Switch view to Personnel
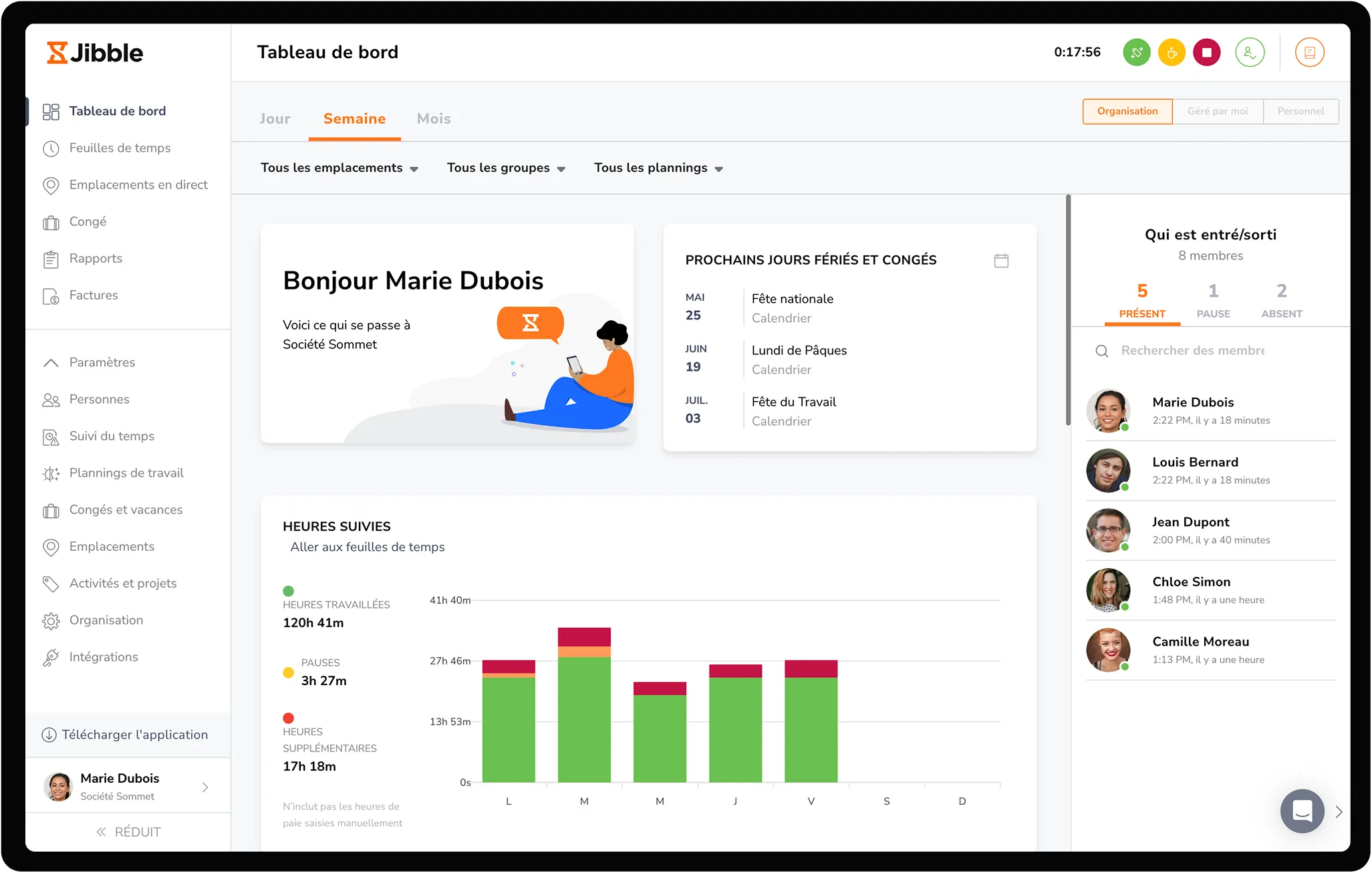The image size is (1372, 873). (x=1300, y=112)
